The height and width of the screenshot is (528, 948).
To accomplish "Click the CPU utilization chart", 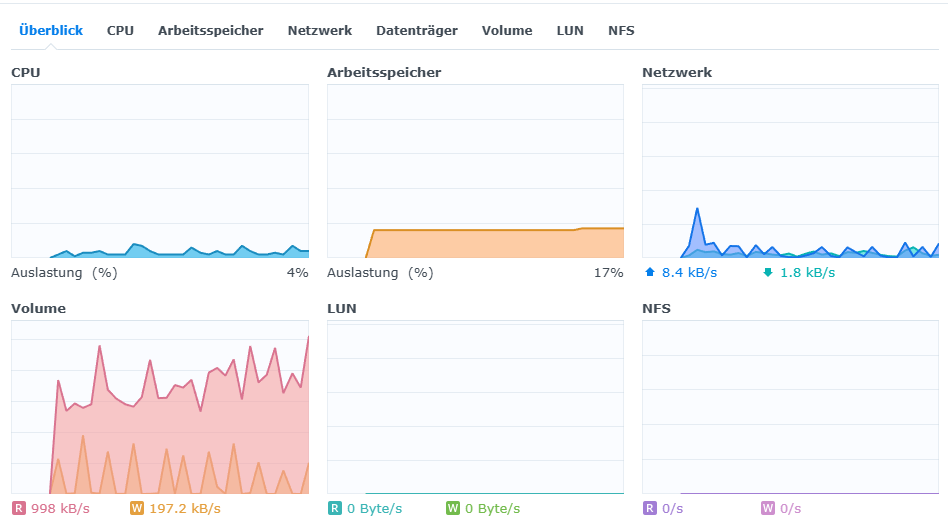I will pos(160,171).
